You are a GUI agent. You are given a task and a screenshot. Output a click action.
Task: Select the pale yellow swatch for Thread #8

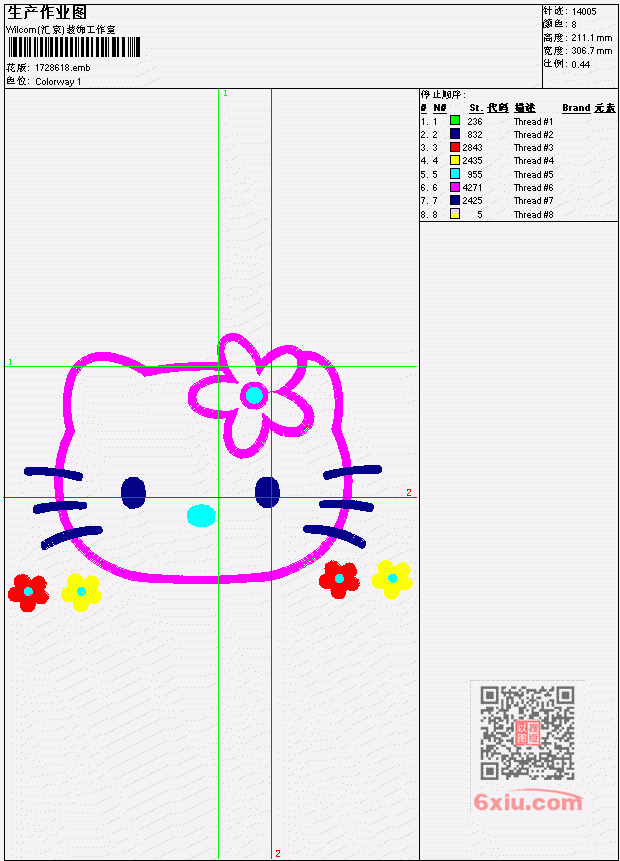pyautogui.click(x=455, y=214)
